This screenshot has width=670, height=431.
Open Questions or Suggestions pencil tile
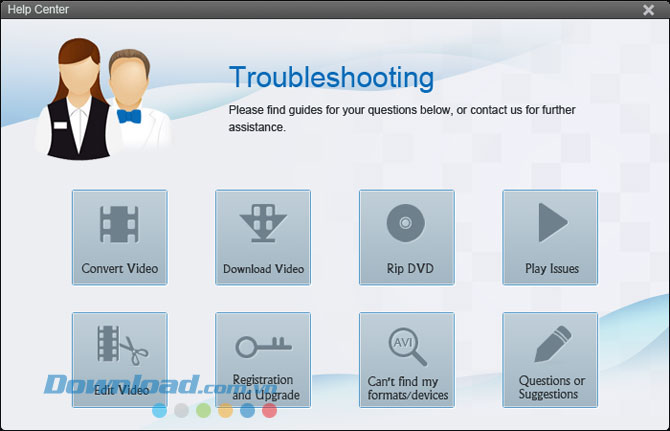point(550,360)
